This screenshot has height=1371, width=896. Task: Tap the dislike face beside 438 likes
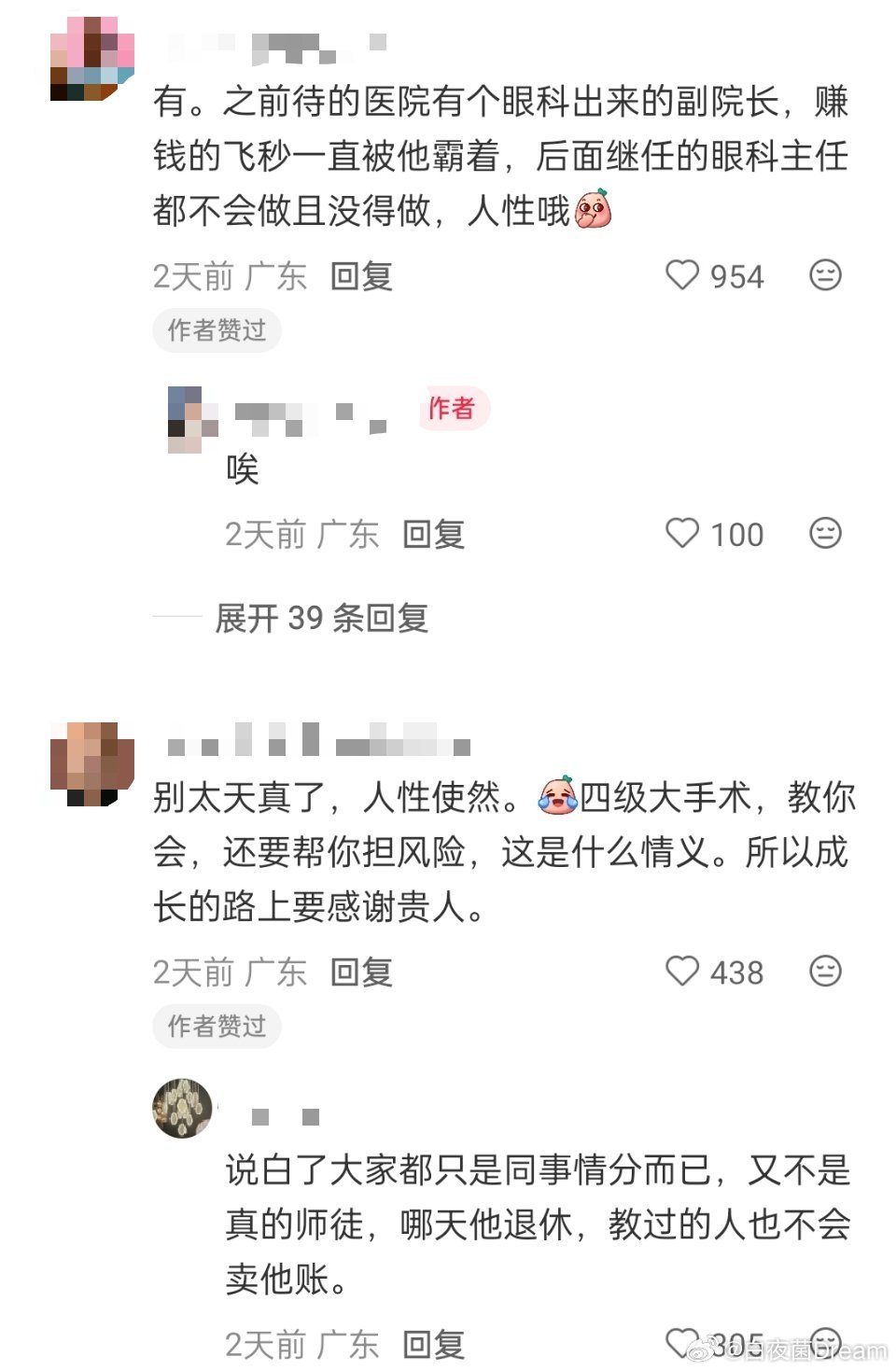tap(825, 972)
